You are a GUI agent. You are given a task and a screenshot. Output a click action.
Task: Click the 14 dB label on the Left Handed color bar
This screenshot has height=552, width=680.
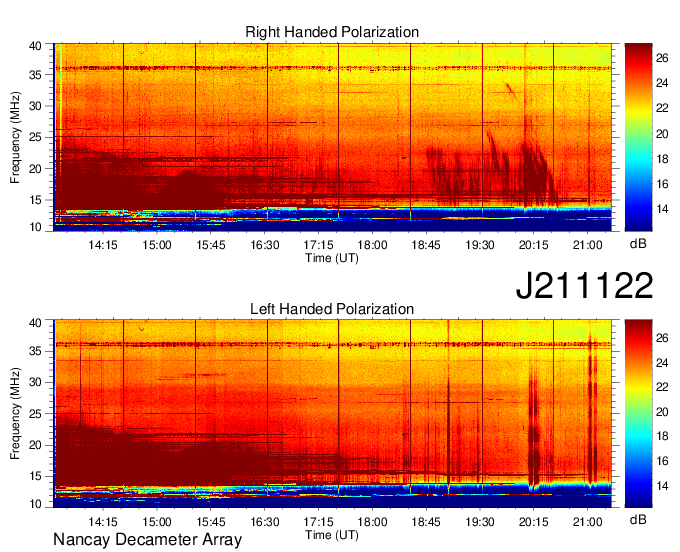662,486
